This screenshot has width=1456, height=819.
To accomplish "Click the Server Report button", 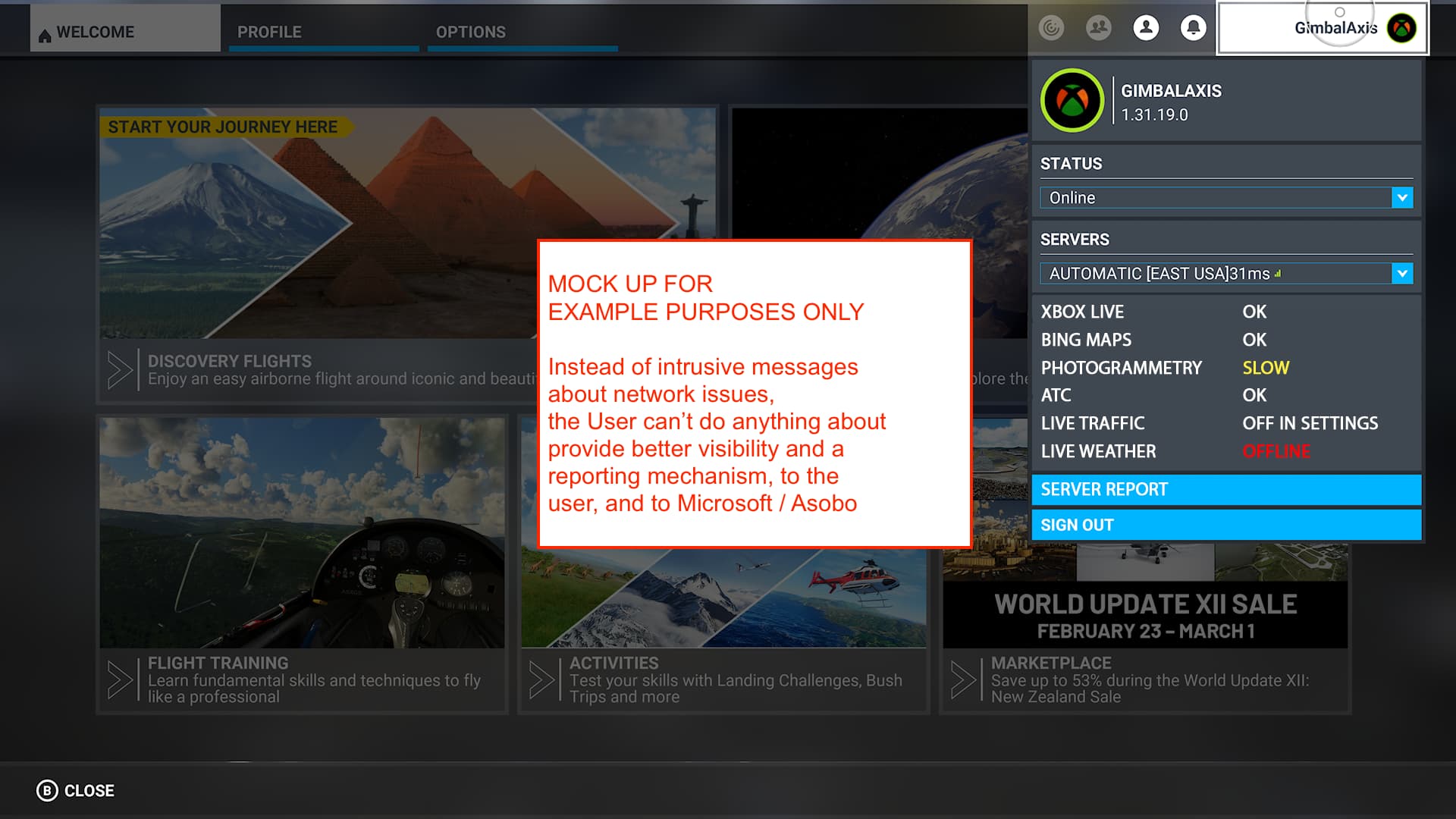I will (1225, 490).
